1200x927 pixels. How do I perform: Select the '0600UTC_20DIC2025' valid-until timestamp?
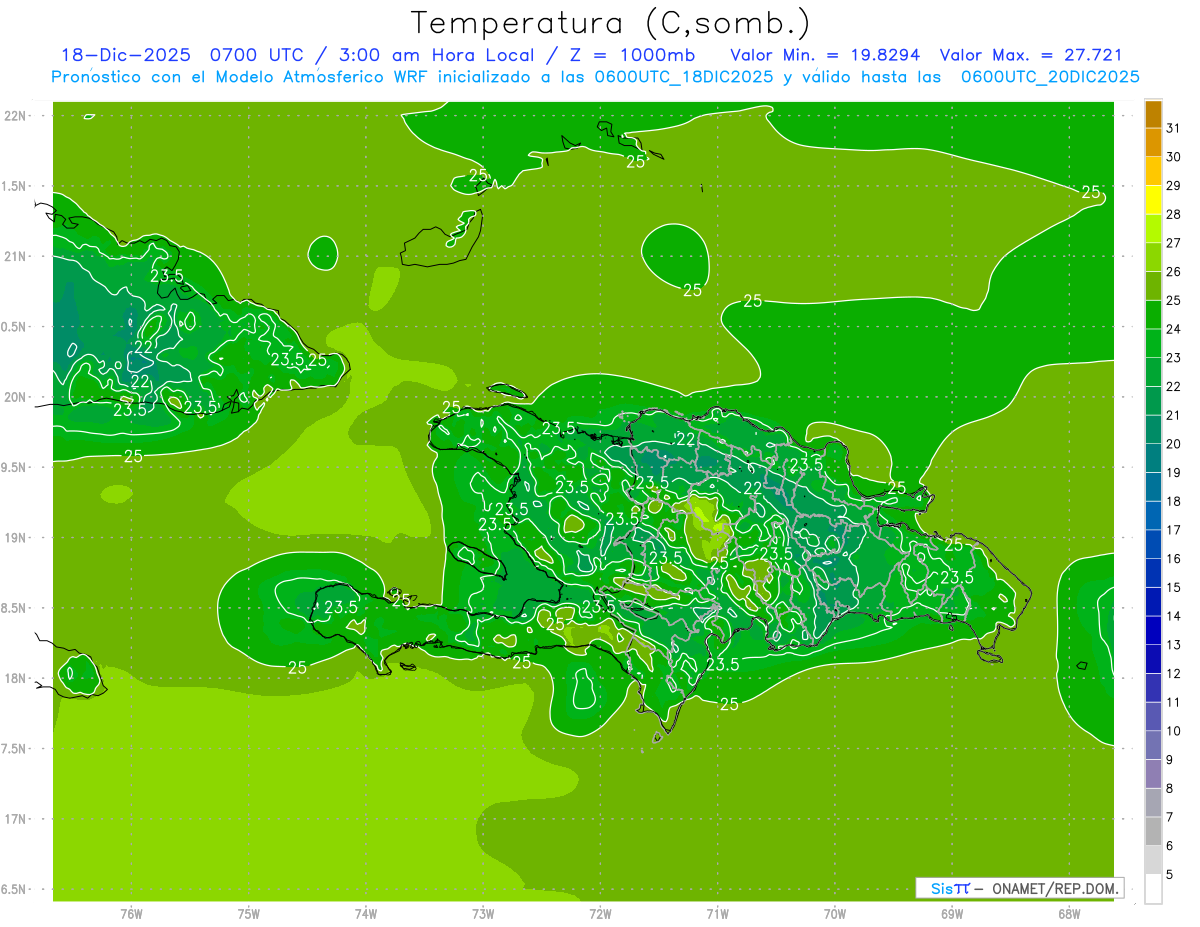pyautogui.click(x=1051, y=76)
